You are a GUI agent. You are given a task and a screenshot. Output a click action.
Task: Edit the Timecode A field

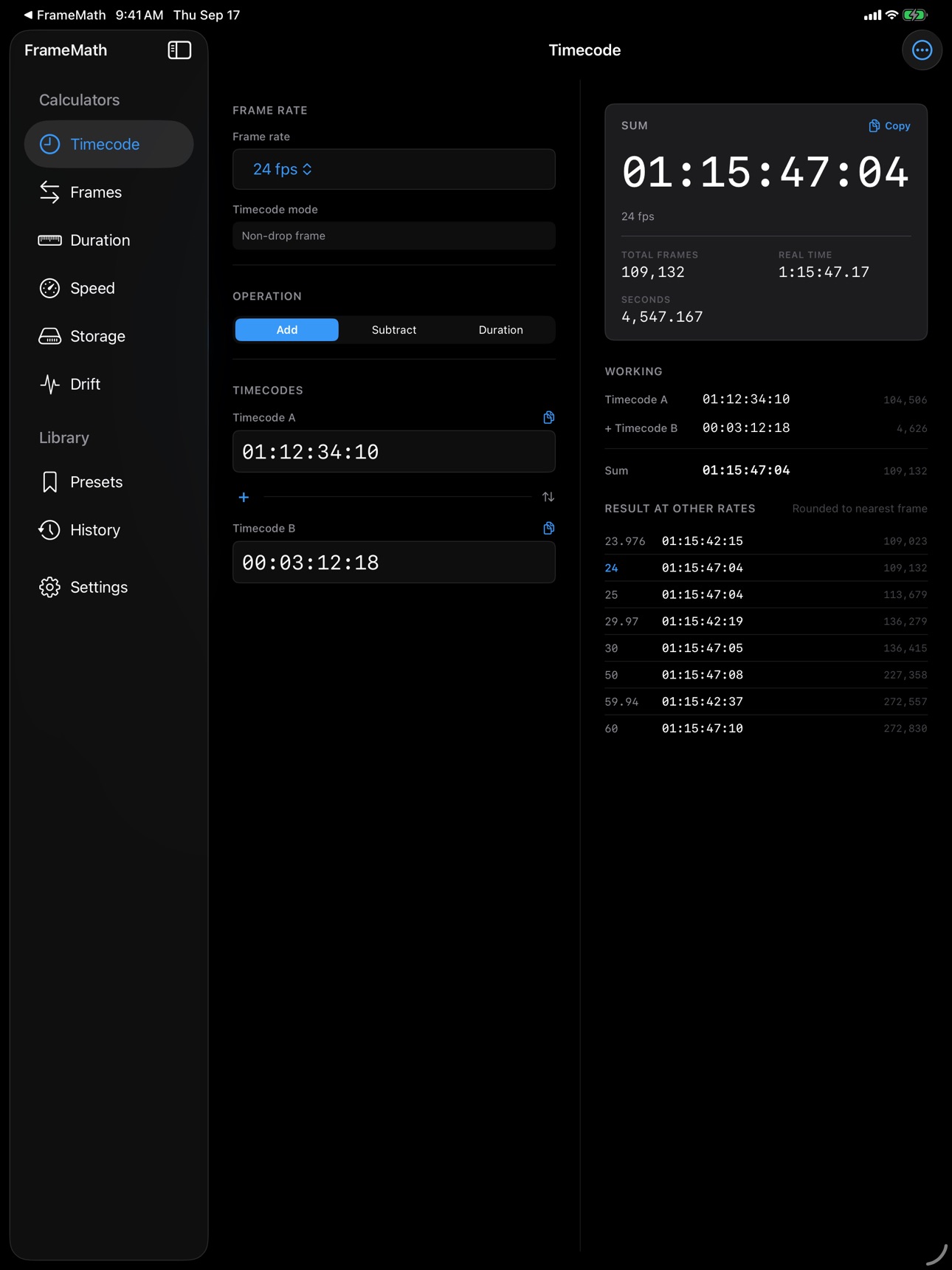[x=394, y=452]
